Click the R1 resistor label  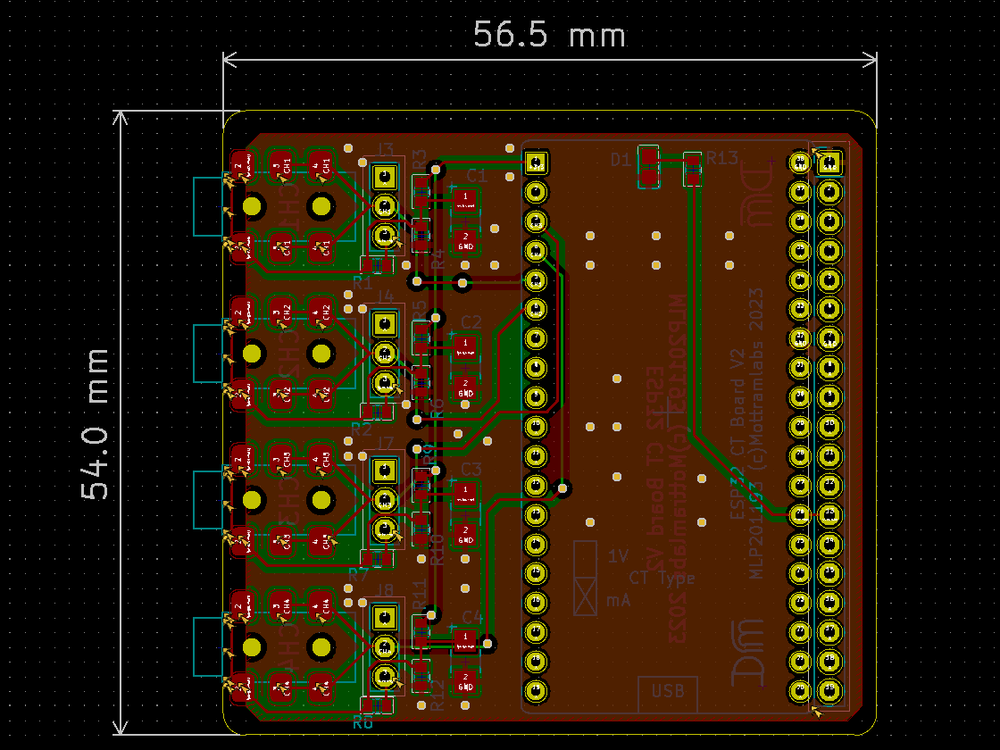pos(362,281)
